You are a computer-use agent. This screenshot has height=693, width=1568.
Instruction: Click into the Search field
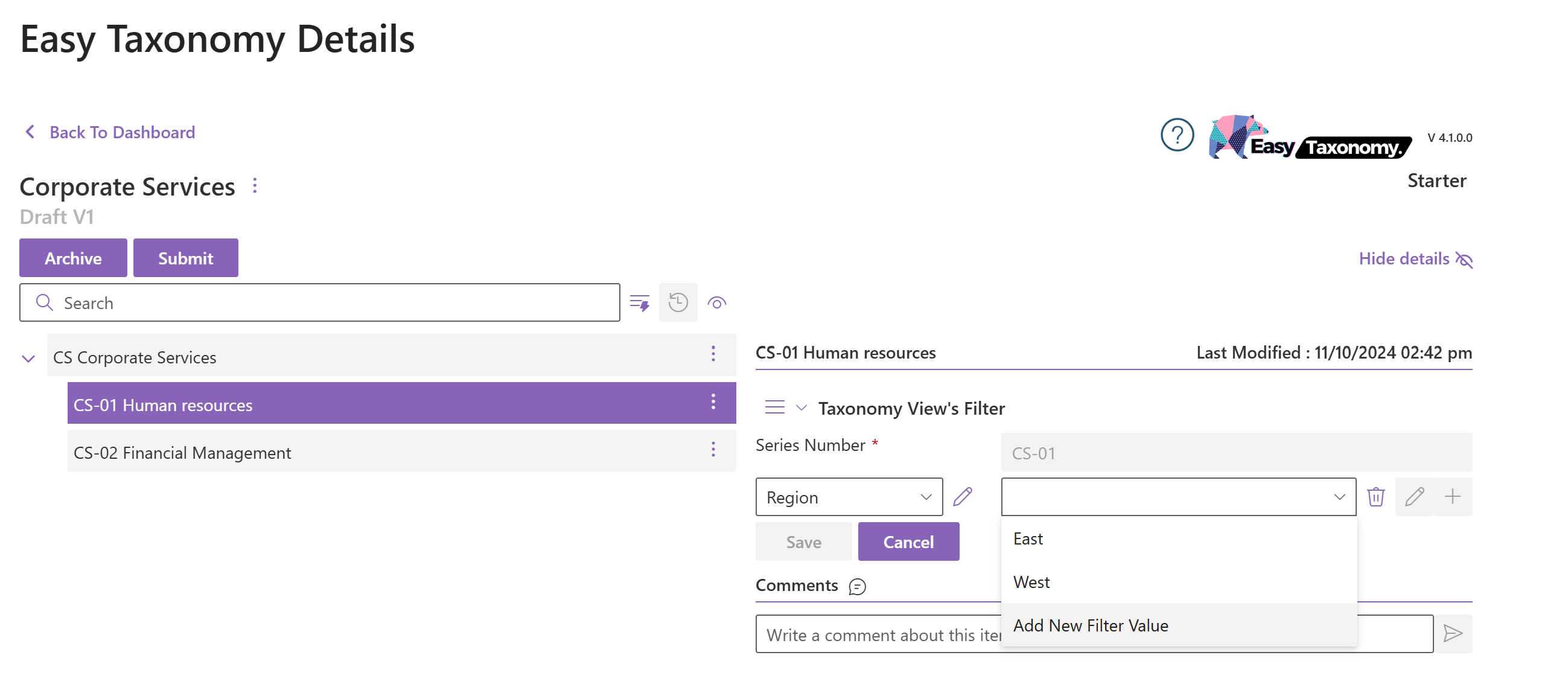point(329,302)
